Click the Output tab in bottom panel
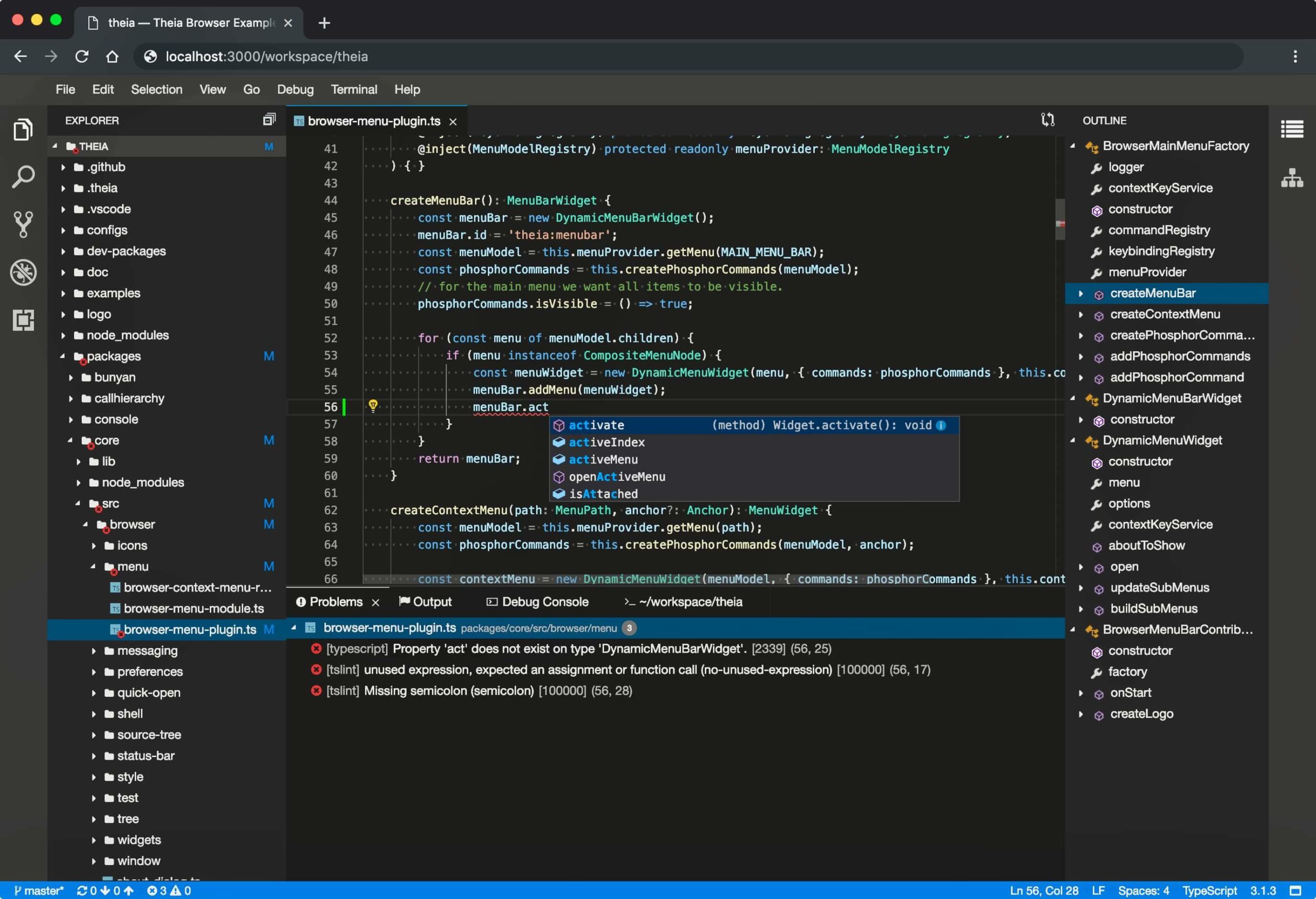This screenshot has width=1316, height=899. click(431, 601)
